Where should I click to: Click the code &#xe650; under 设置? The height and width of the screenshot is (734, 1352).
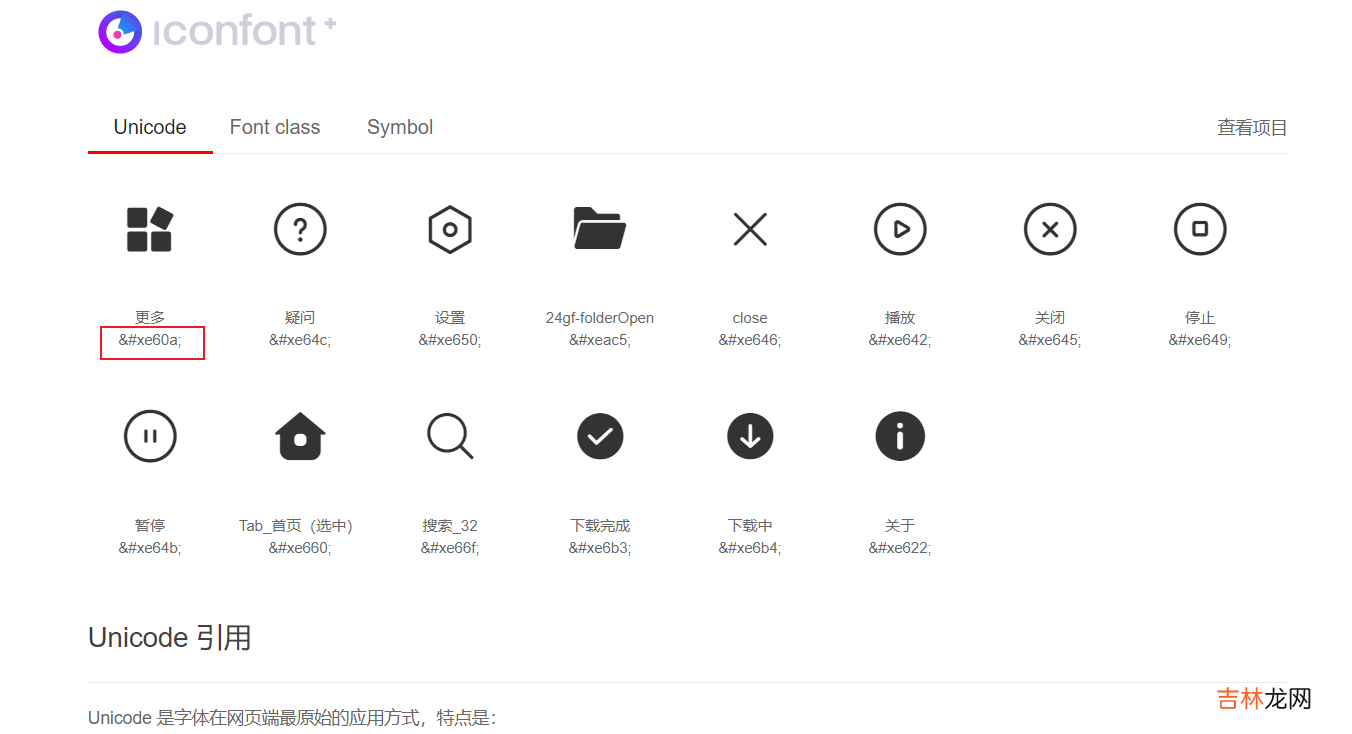pyautogui.click(x=450, y=340)
